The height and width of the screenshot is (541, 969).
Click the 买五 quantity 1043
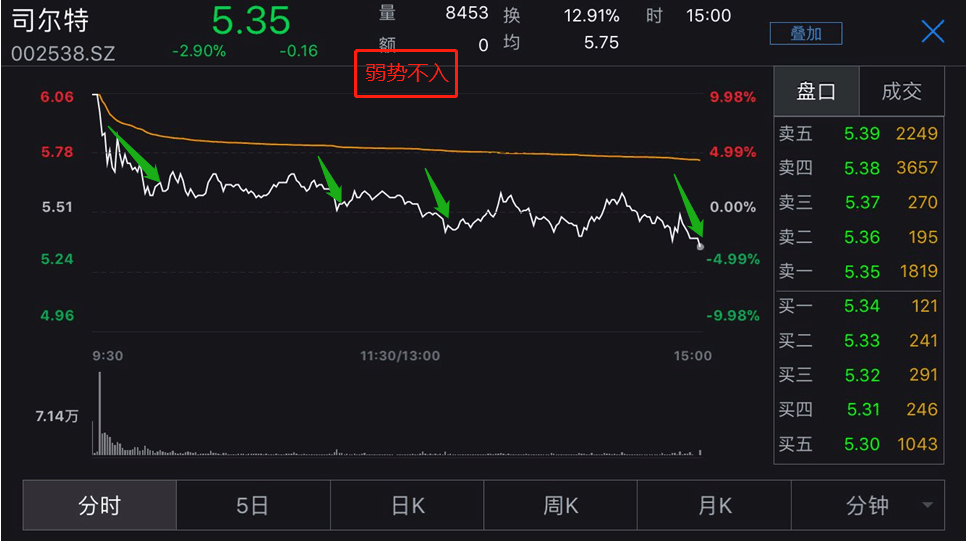pyautogui.click(x=917, y=444)
